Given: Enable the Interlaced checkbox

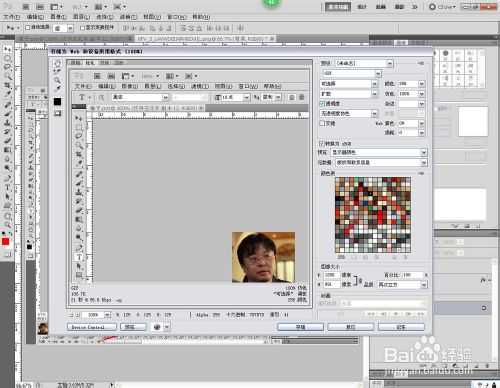Looking at the screenshot, I should pyautogui.click(x=322, y=123).
